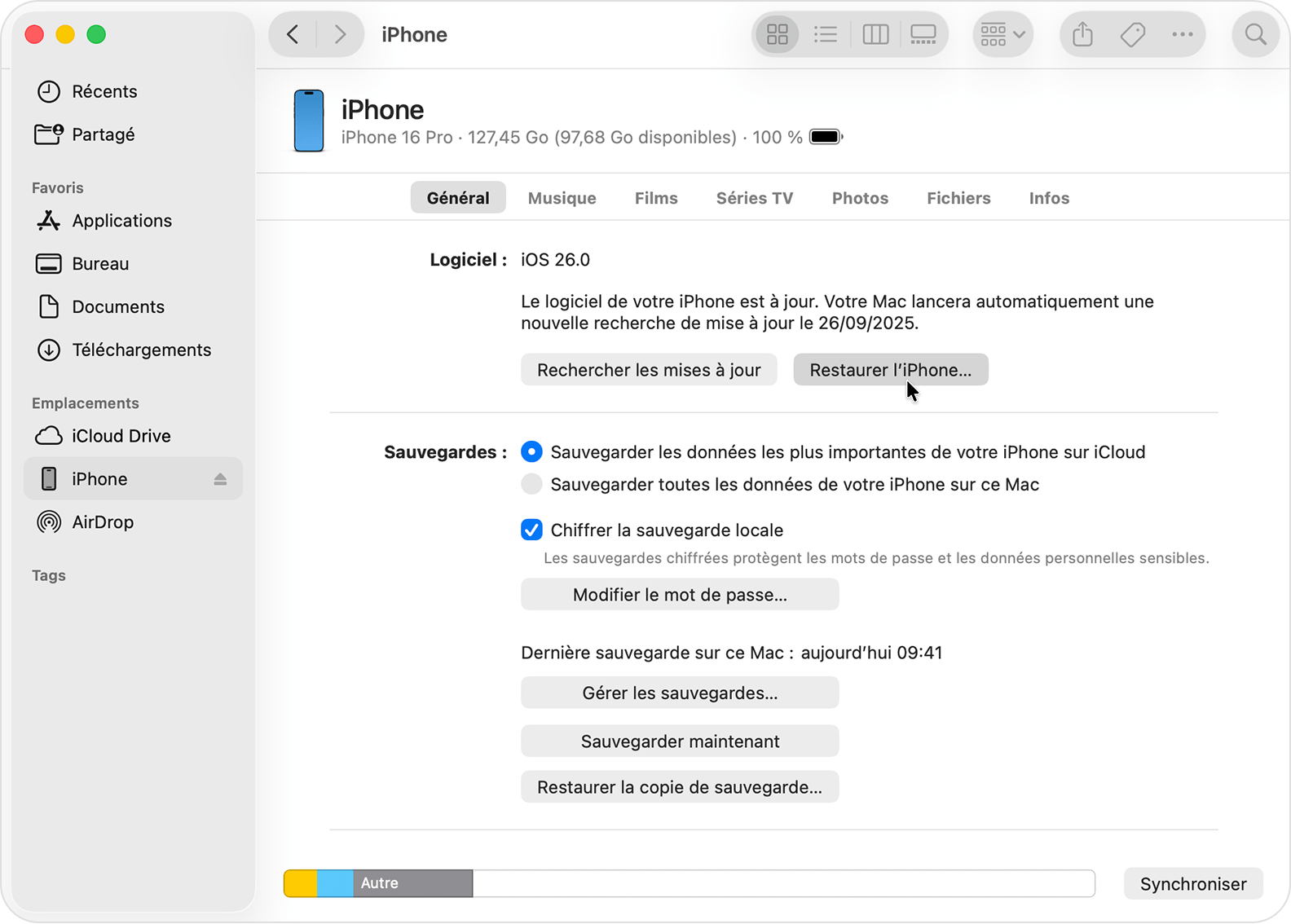Click the Share toolbar icon
The image size is (1291, 924).
click(1082, 34)
